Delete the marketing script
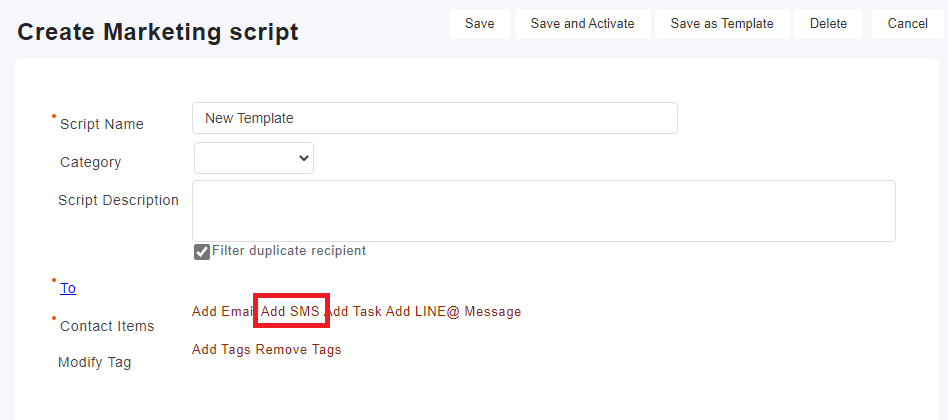948x420 pixels. tap(828, 24)
